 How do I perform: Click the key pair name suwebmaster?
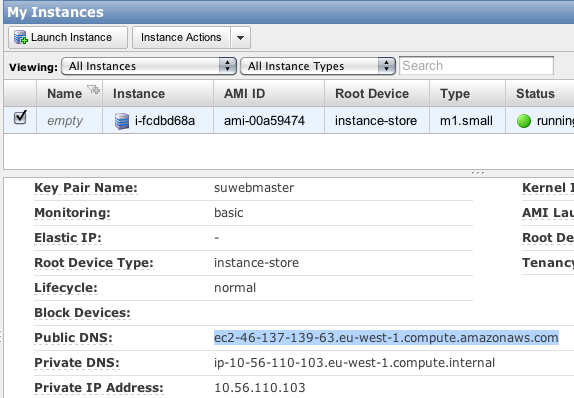[254, 188]
